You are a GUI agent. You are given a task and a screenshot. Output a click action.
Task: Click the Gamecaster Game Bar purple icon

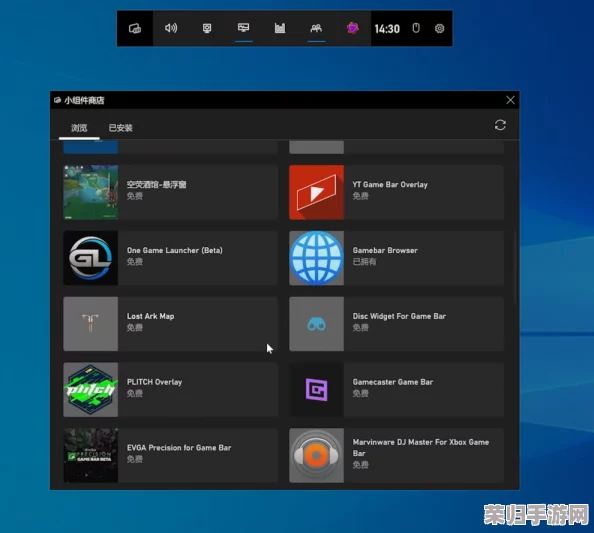pos(317,389)
